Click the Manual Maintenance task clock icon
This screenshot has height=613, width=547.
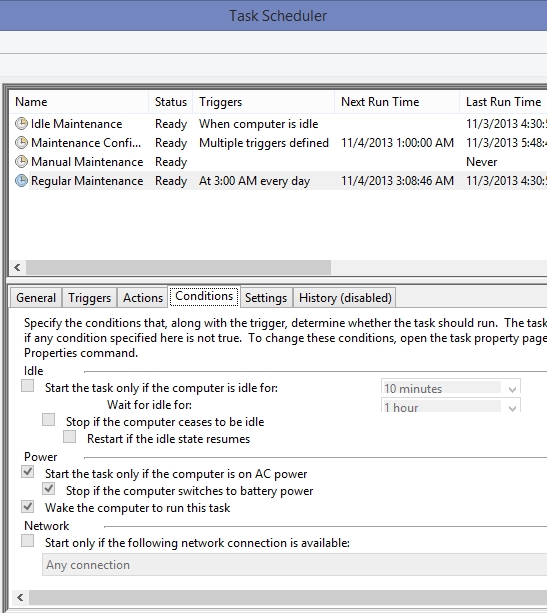(x=22, y=161)
